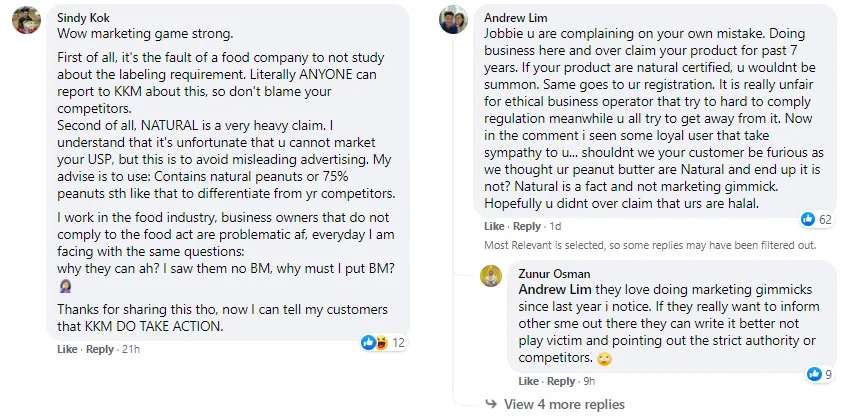Open the 1d timestamp link

click(x=555, y=226)
